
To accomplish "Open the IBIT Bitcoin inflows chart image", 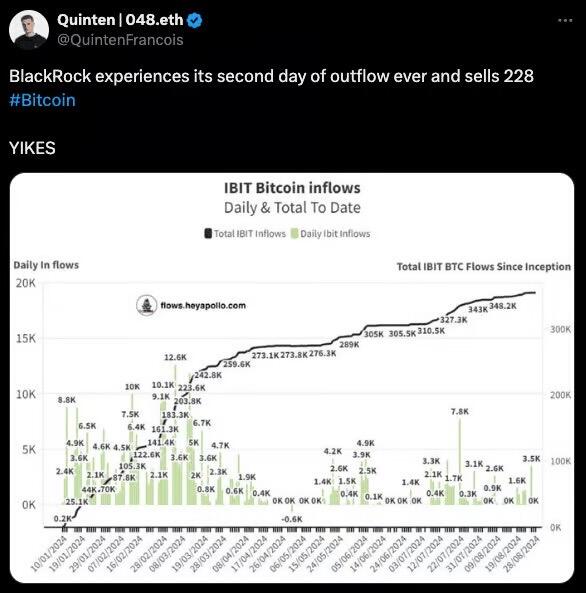I will [292, 377].
